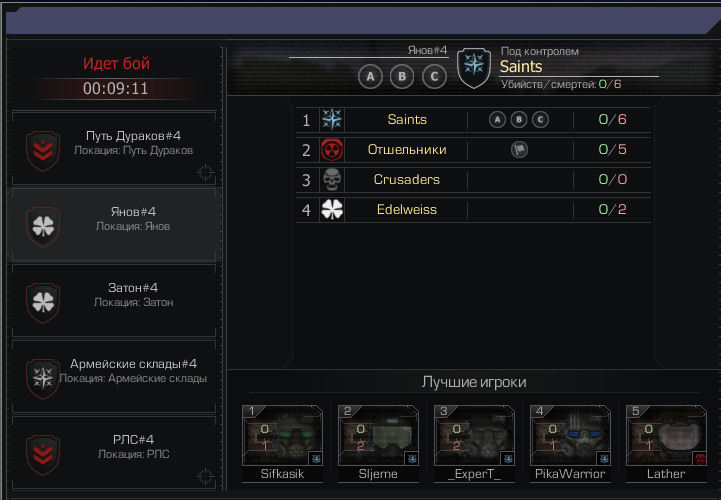The height and width of the screenshot is (500, 721).
Task: Click the Saints shield emblem in the header
Action: tap(474, 68)
